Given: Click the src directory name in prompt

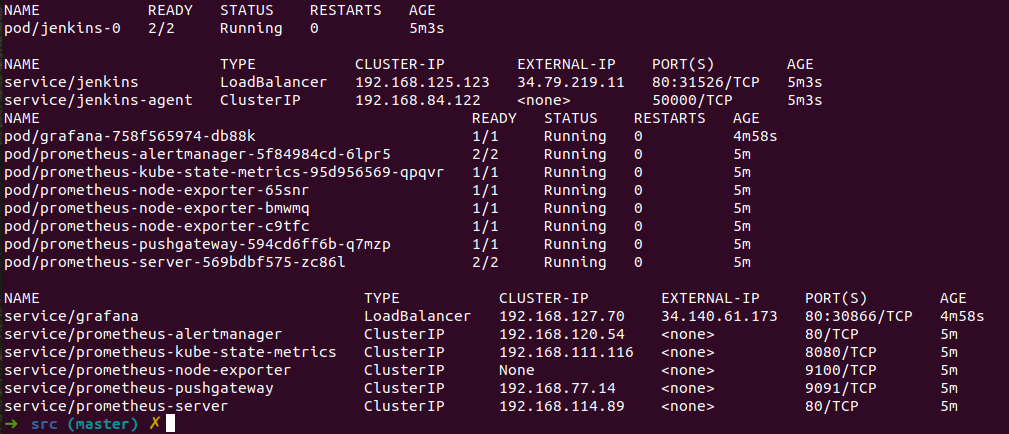Looking at the screenshot, I should tap(44, 425).
